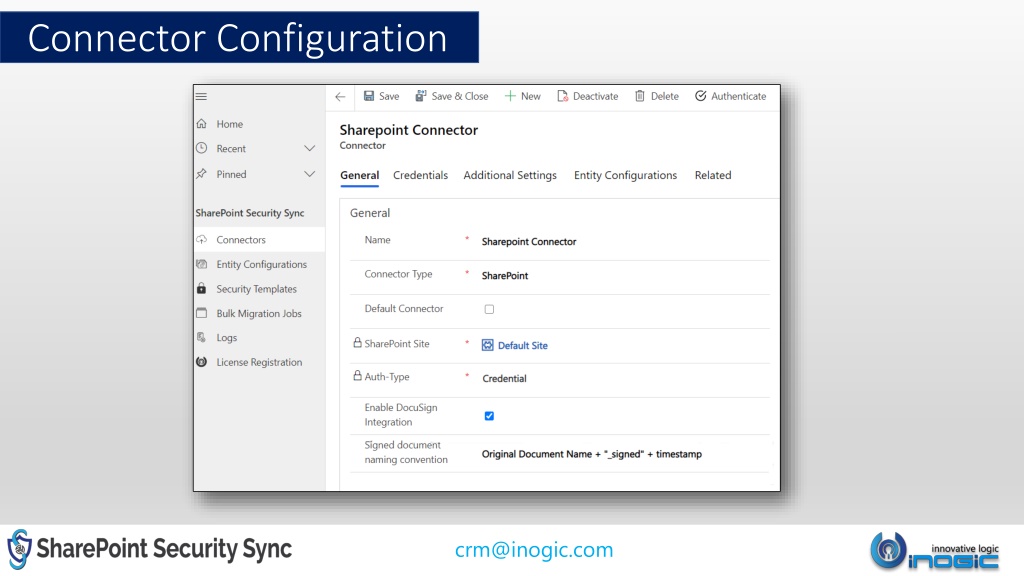Click the Entity Configurations sidebar icon
The height and width of the screenshot is (576, 1024).
(202, 264)
